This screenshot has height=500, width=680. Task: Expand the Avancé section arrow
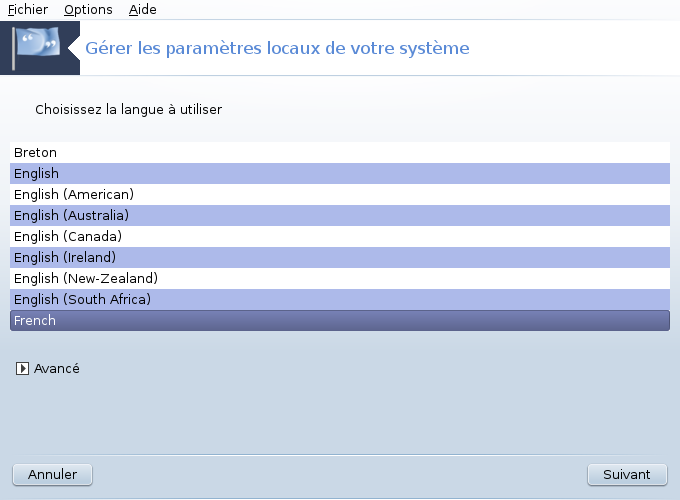22,369
